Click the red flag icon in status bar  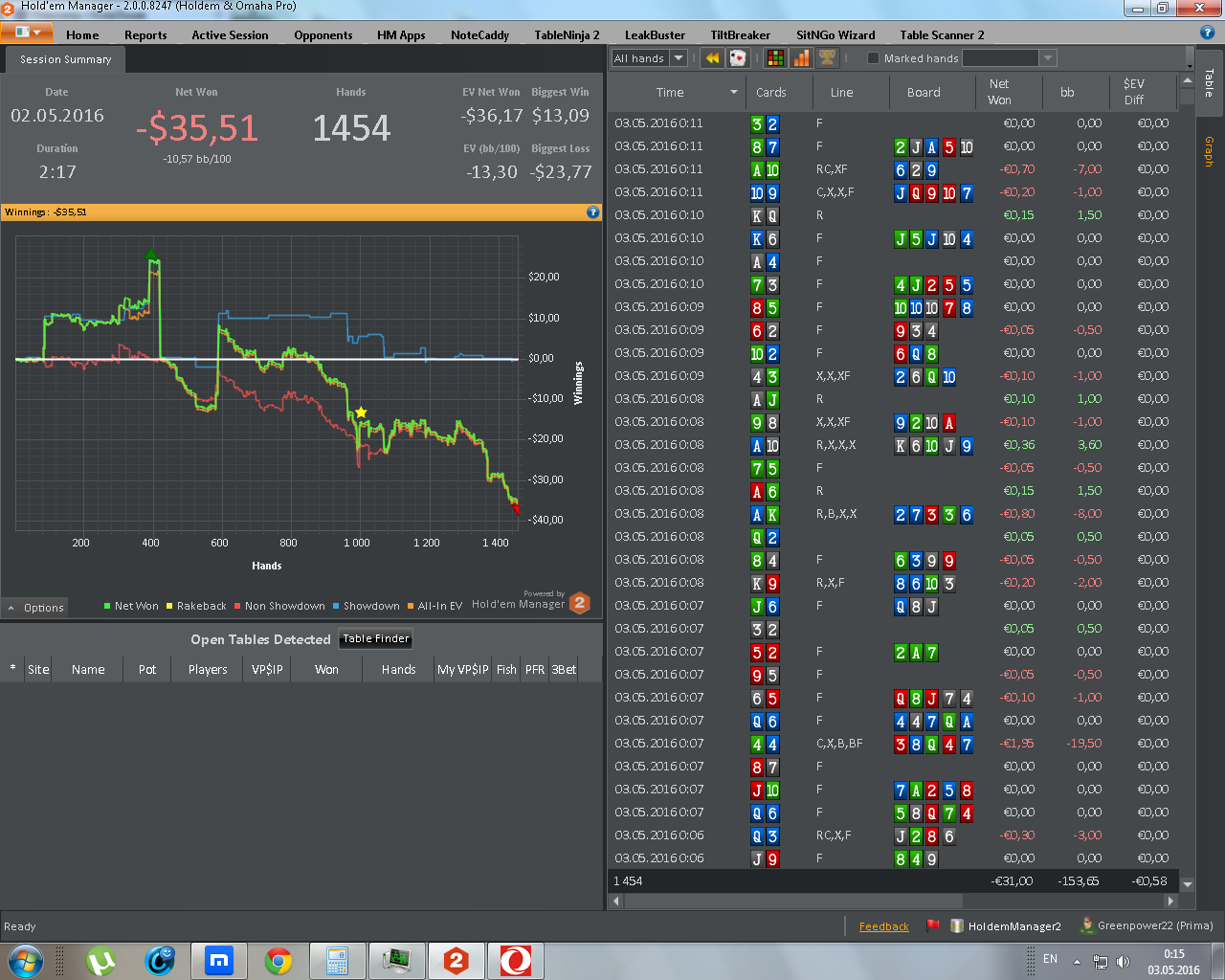click(x=933, y=925)
